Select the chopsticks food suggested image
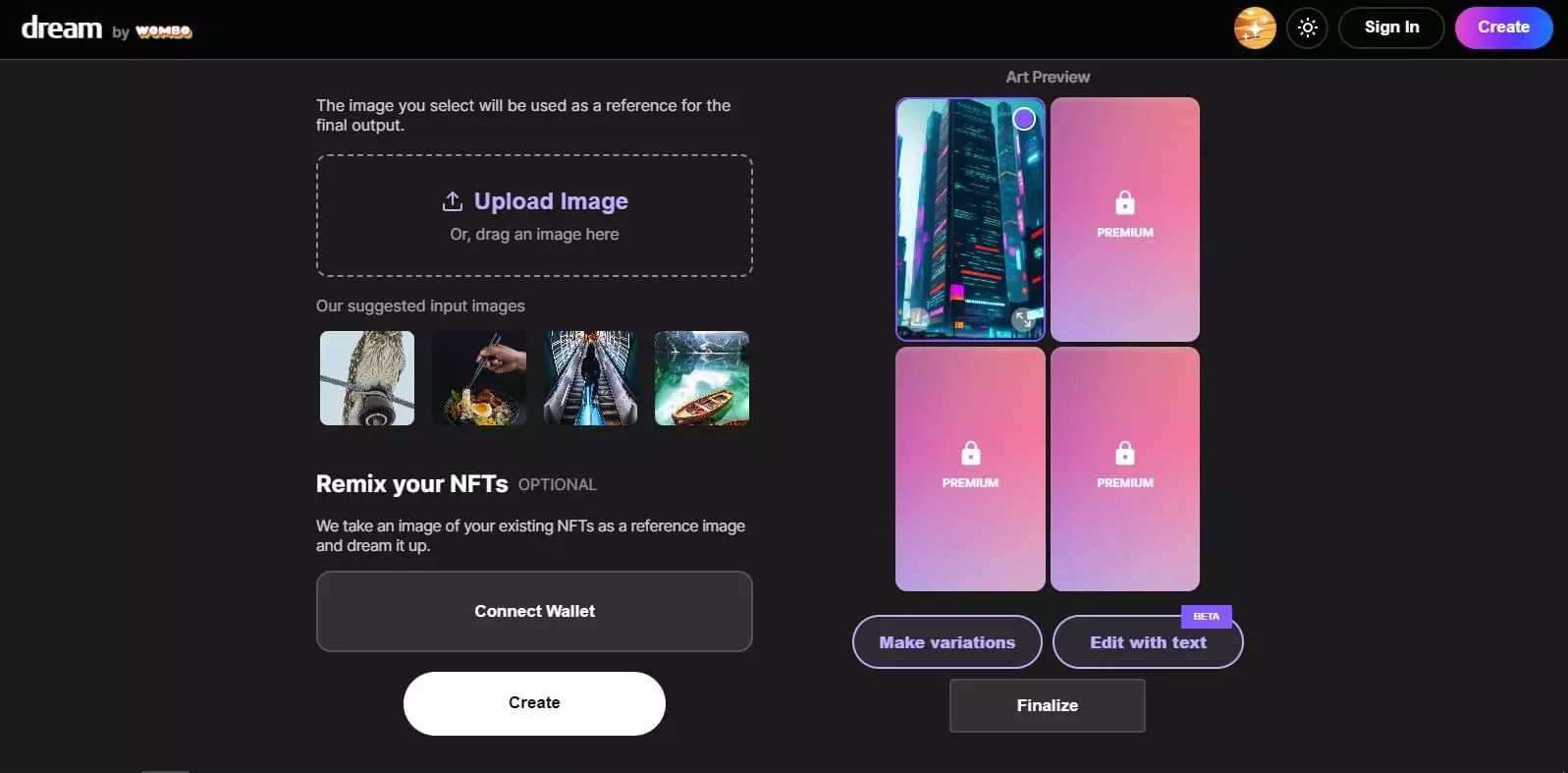The width and height of the screenshot is (1568, 773). pyautogui.click(x=479, y=378)
